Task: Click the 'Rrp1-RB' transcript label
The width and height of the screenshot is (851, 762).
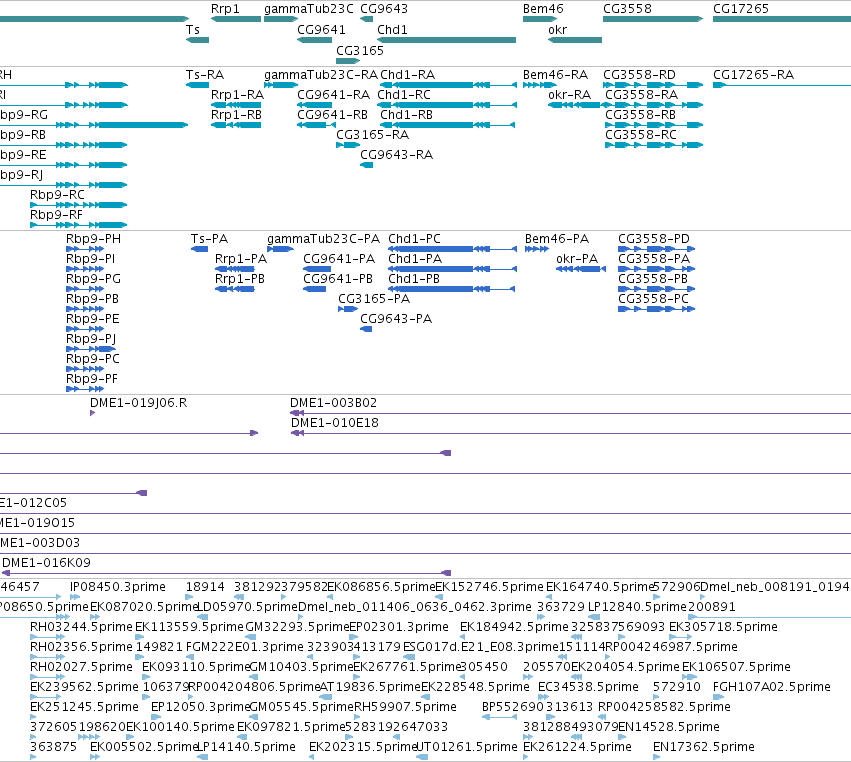Action: (x=236, y=115)
